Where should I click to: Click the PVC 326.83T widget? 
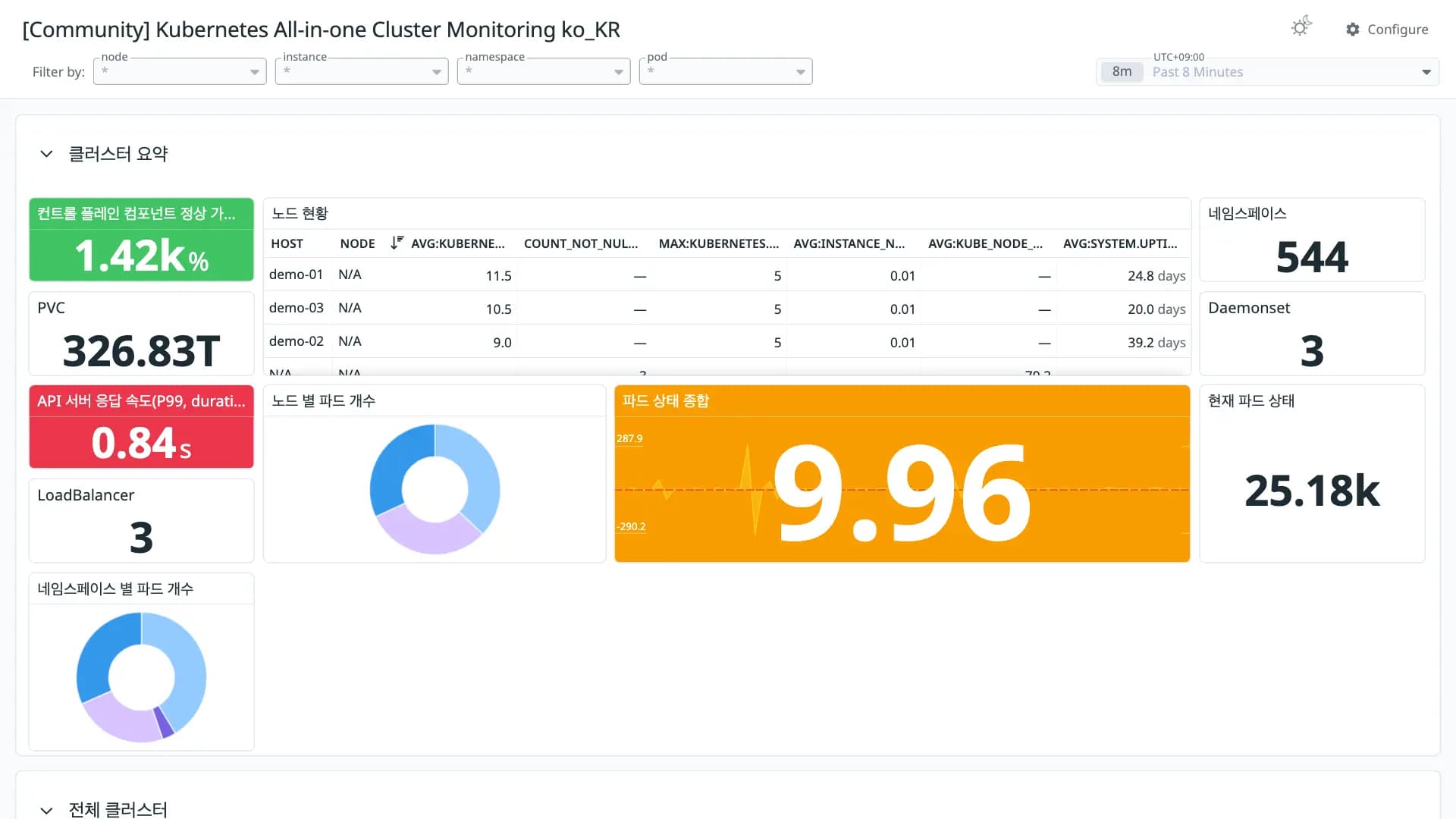pyautogui.click(x=141, y=334)
